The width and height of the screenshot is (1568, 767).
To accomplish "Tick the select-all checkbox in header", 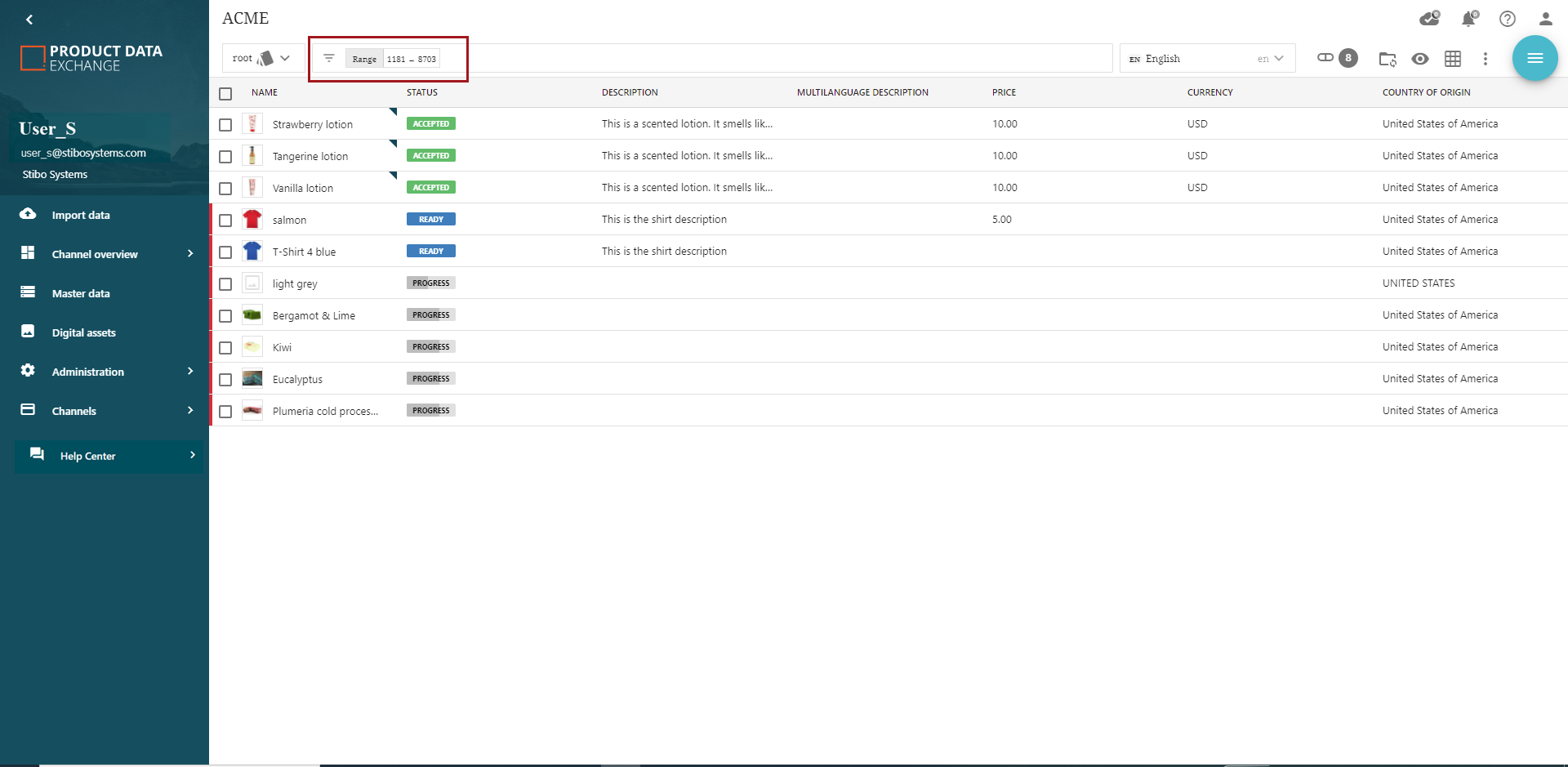I will coord(225,94).
